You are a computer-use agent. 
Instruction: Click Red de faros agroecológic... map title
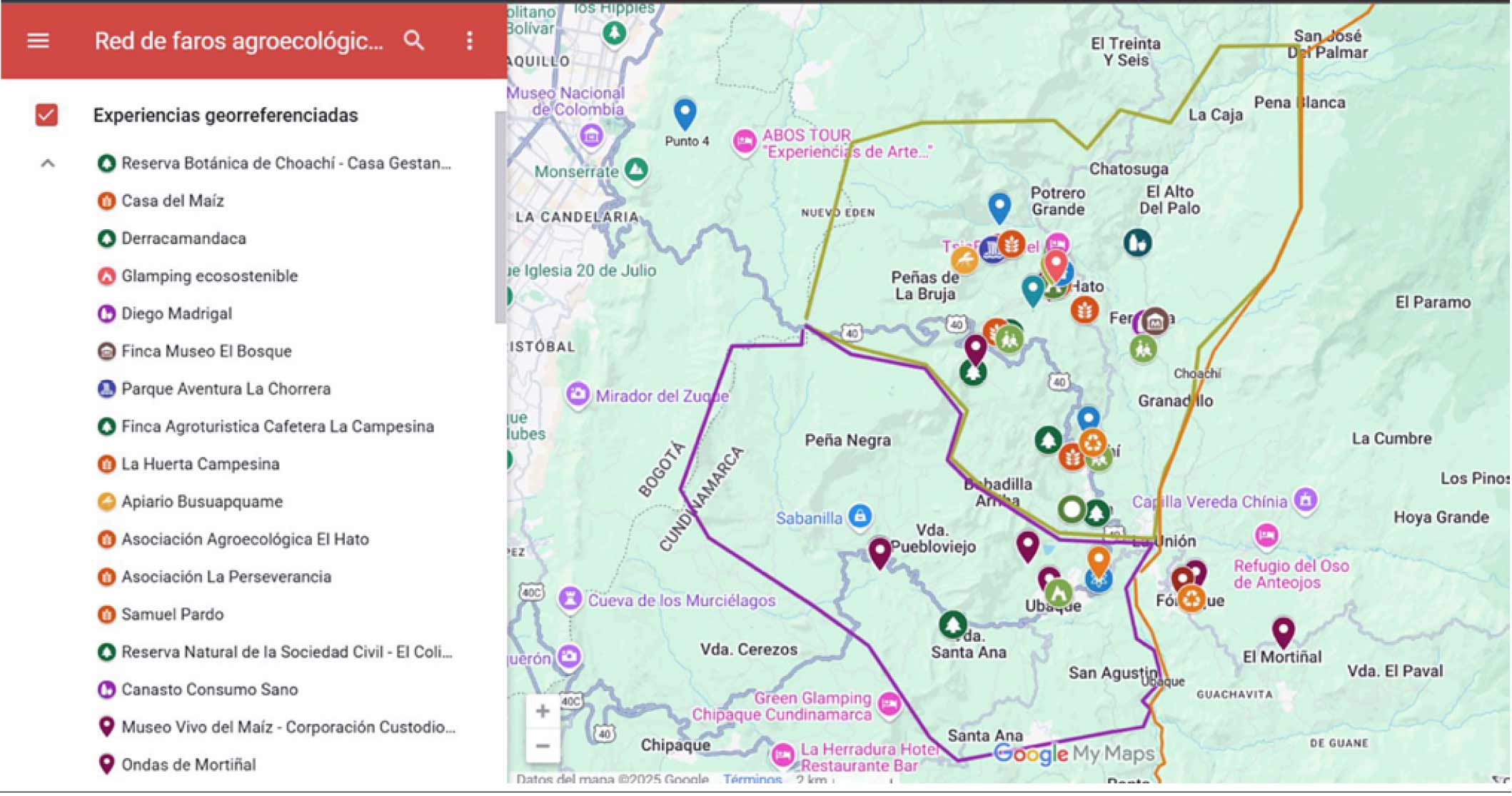point(238,41)
